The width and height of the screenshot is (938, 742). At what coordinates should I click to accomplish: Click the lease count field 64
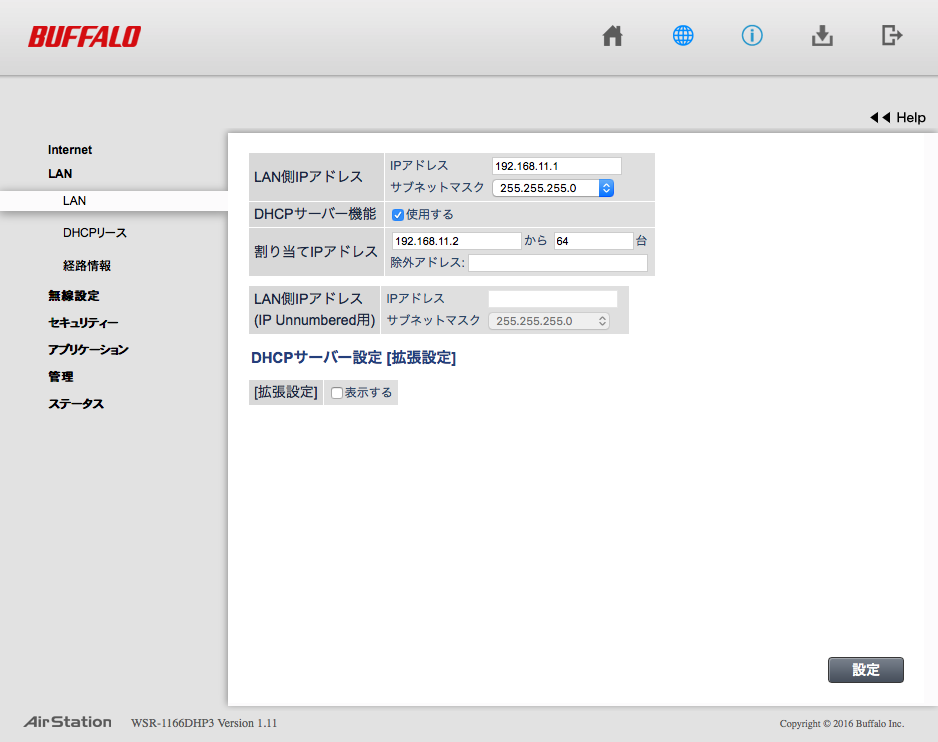coord(593,241)
